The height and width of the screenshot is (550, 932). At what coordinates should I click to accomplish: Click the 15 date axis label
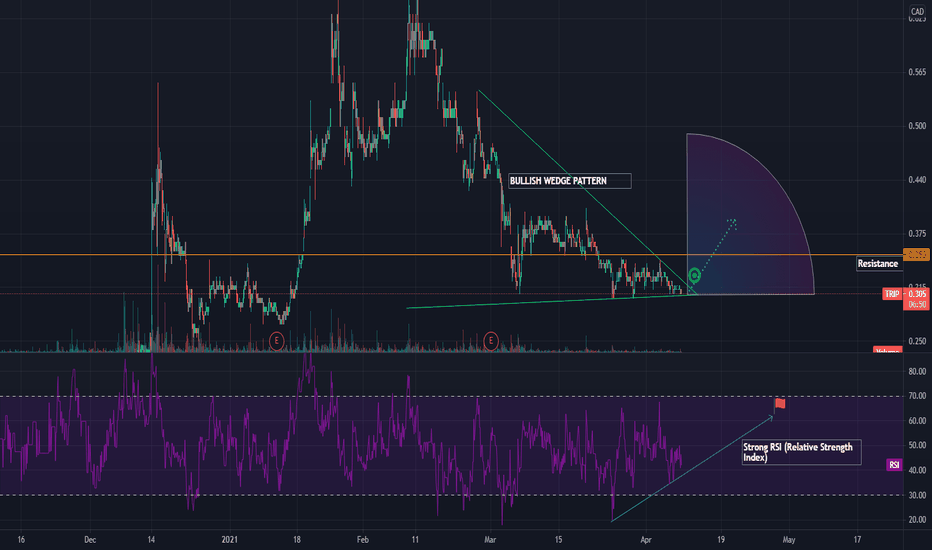(558, 540)
